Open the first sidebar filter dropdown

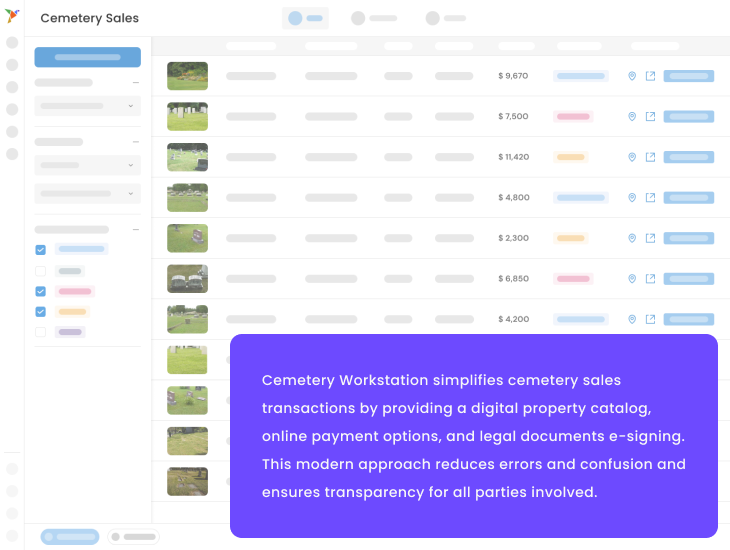click(x=88, y=106)
